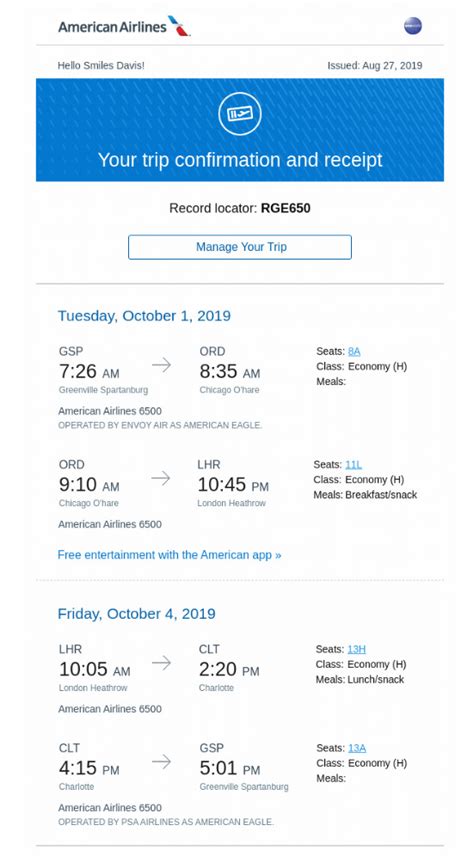Click the Issued: Aug 27, 2019 text
The image size is (474, 856).
click(375, 66)
